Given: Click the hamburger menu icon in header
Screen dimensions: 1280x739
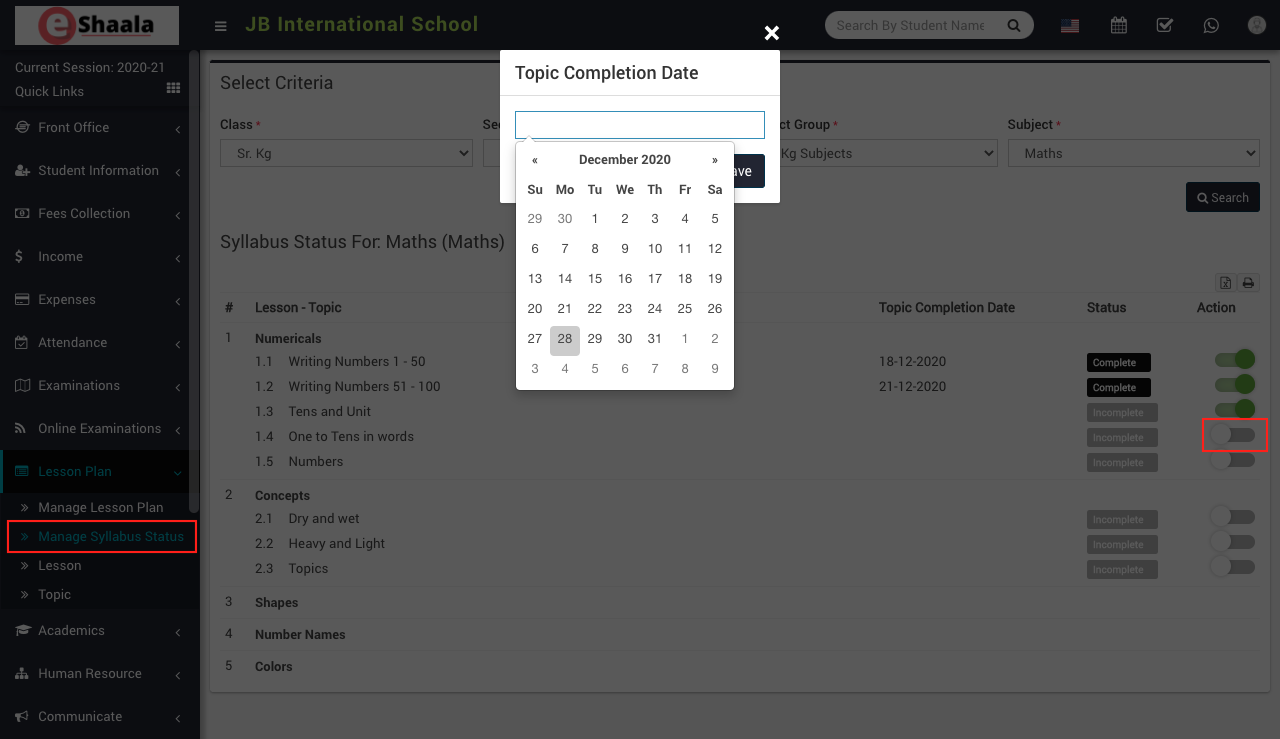Looking at the screenshot, I should click(221, 26).
